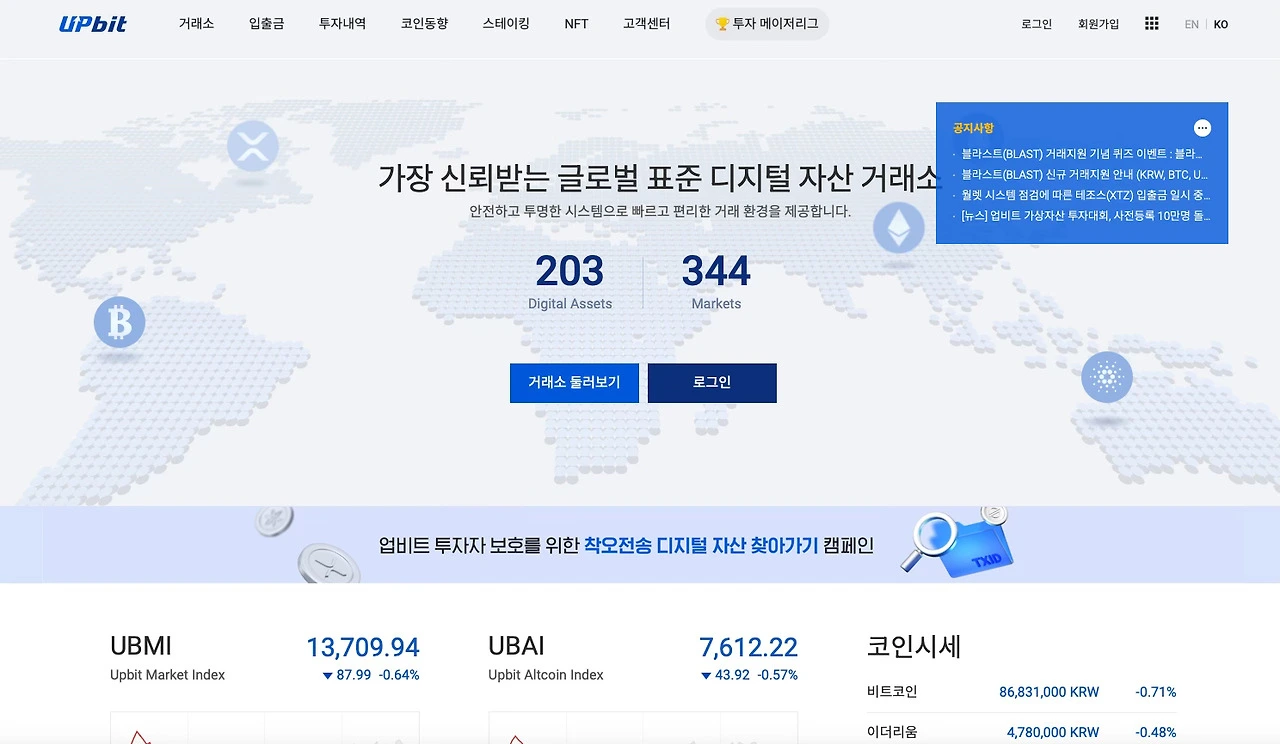This screenshot has height=744, width=1280.
Task: Switch language to KO
Action: click(x=1221, y=24)
